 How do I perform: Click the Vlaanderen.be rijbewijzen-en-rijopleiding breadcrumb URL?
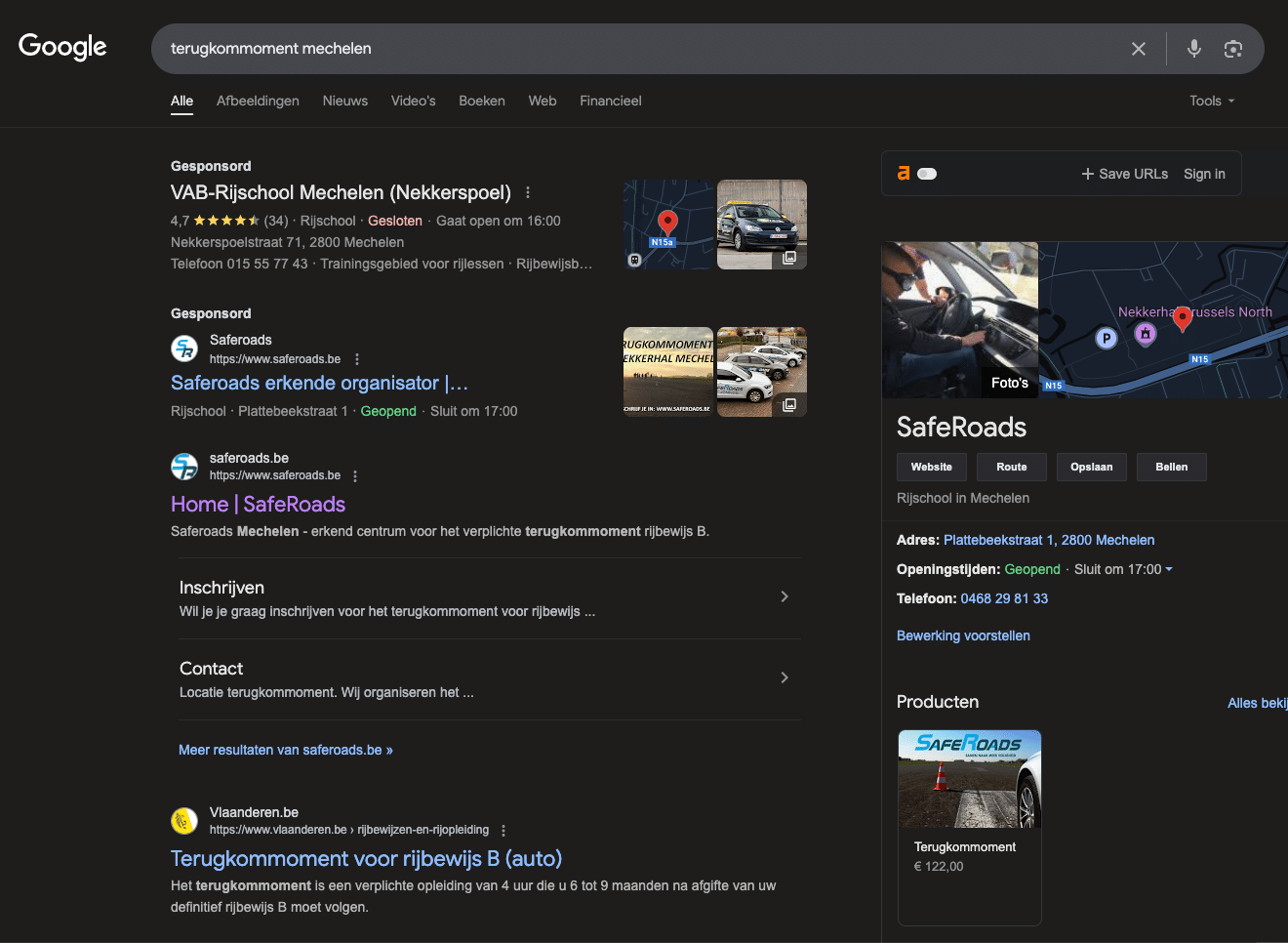click(x=349, y=830)
